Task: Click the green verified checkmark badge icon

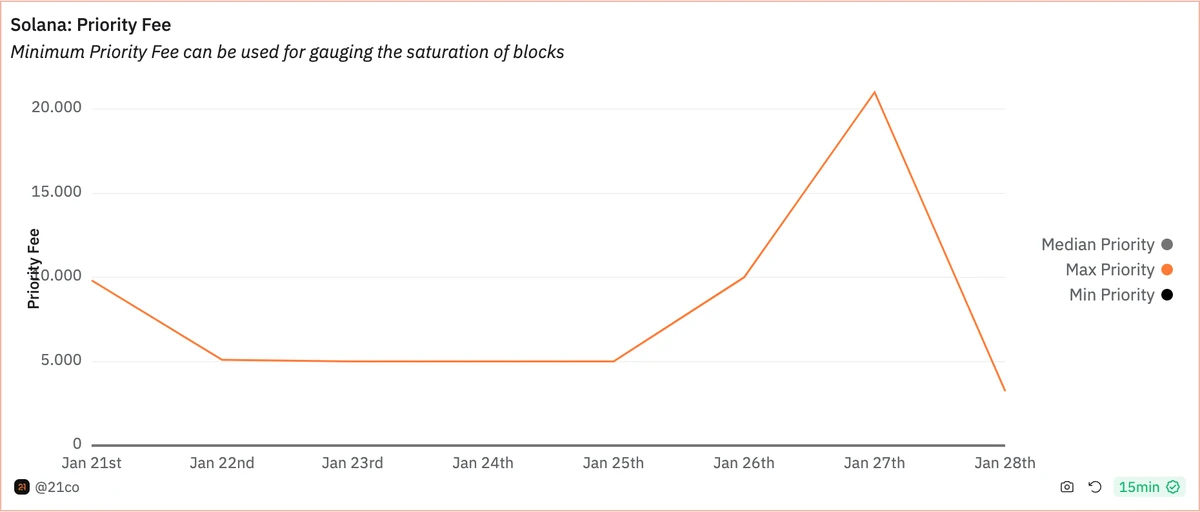Action: [1174, 487]
